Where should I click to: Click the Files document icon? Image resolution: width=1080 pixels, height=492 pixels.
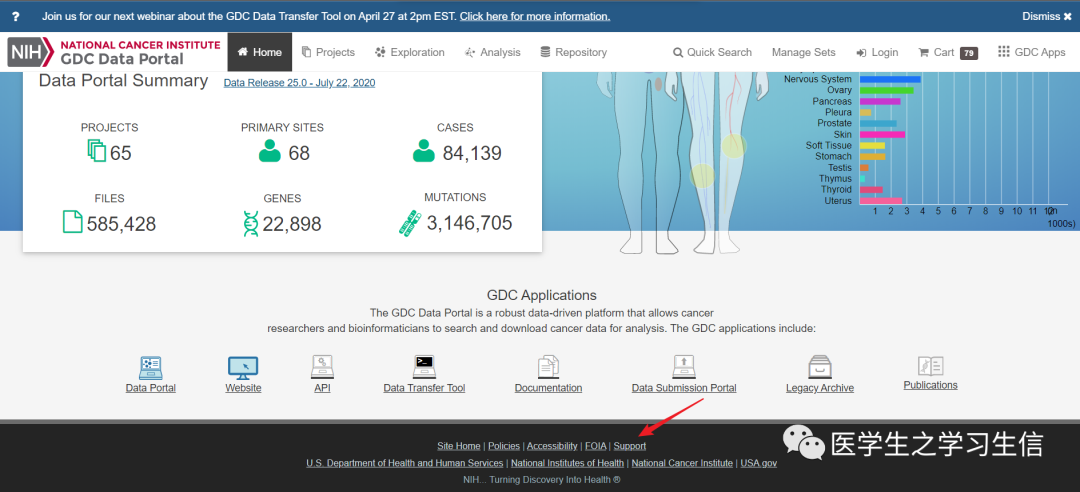(72, 222)
